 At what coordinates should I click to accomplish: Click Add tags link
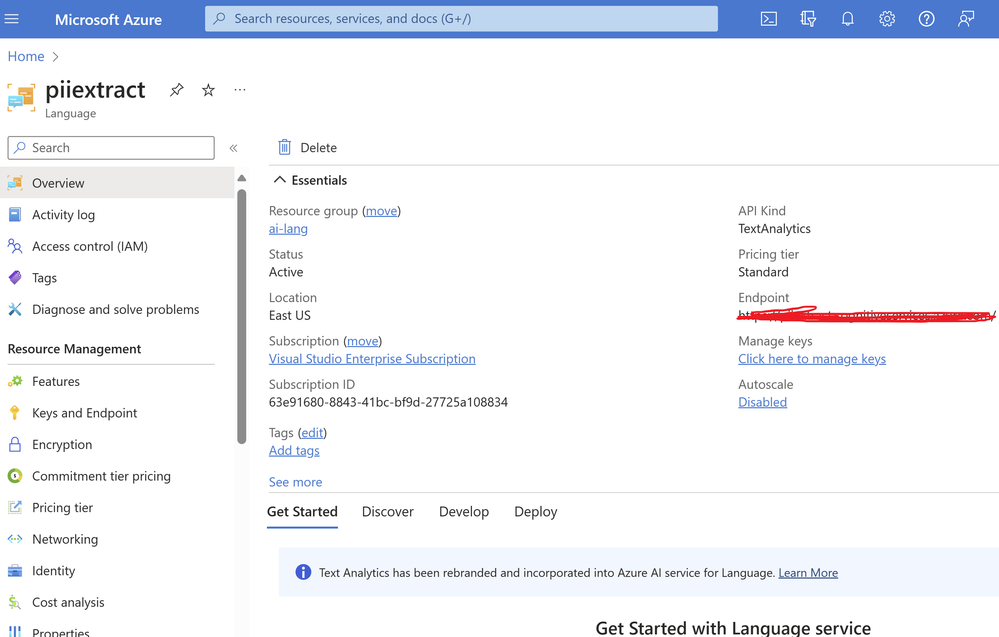(x=294, y=450)
